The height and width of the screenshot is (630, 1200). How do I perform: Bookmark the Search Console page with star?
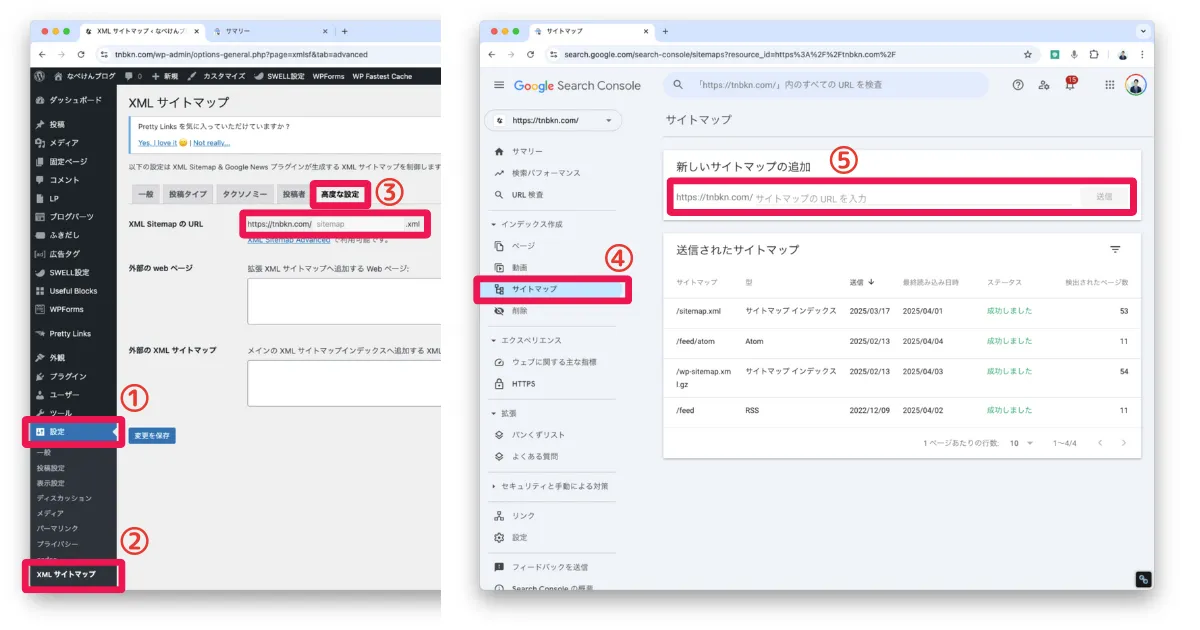(x=1027, y=54)
